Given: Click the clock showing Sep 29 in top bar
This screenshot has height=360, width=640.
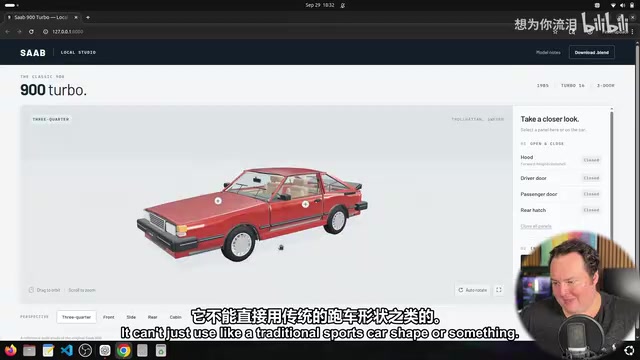Looking at the screenshot, I should (320, 5).
